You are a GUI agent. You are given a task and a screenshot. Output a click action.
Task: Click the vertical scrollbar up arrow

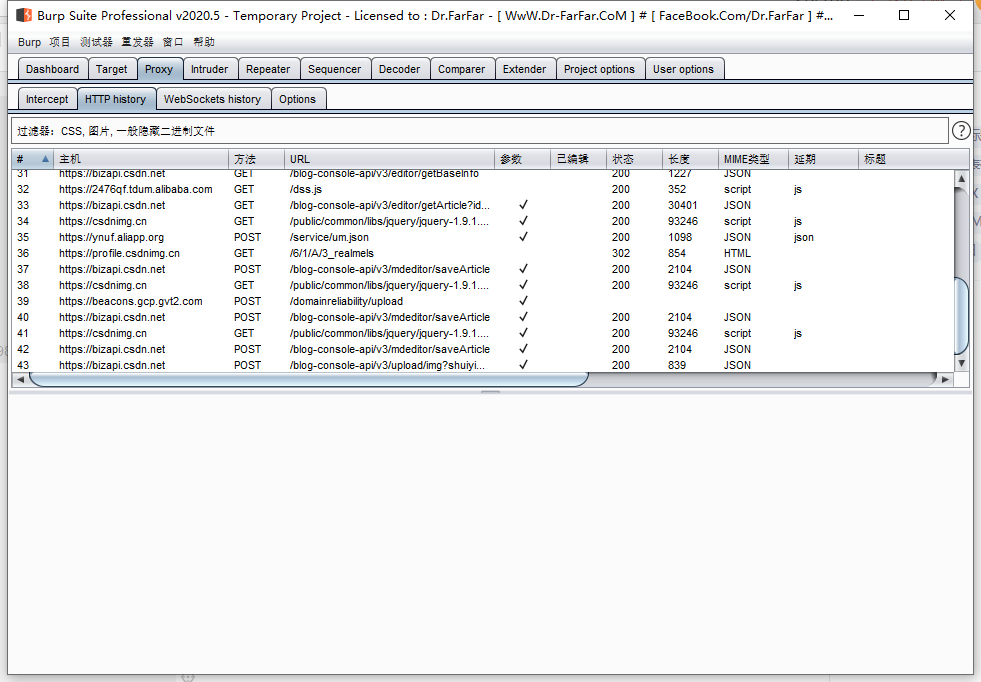962,179
